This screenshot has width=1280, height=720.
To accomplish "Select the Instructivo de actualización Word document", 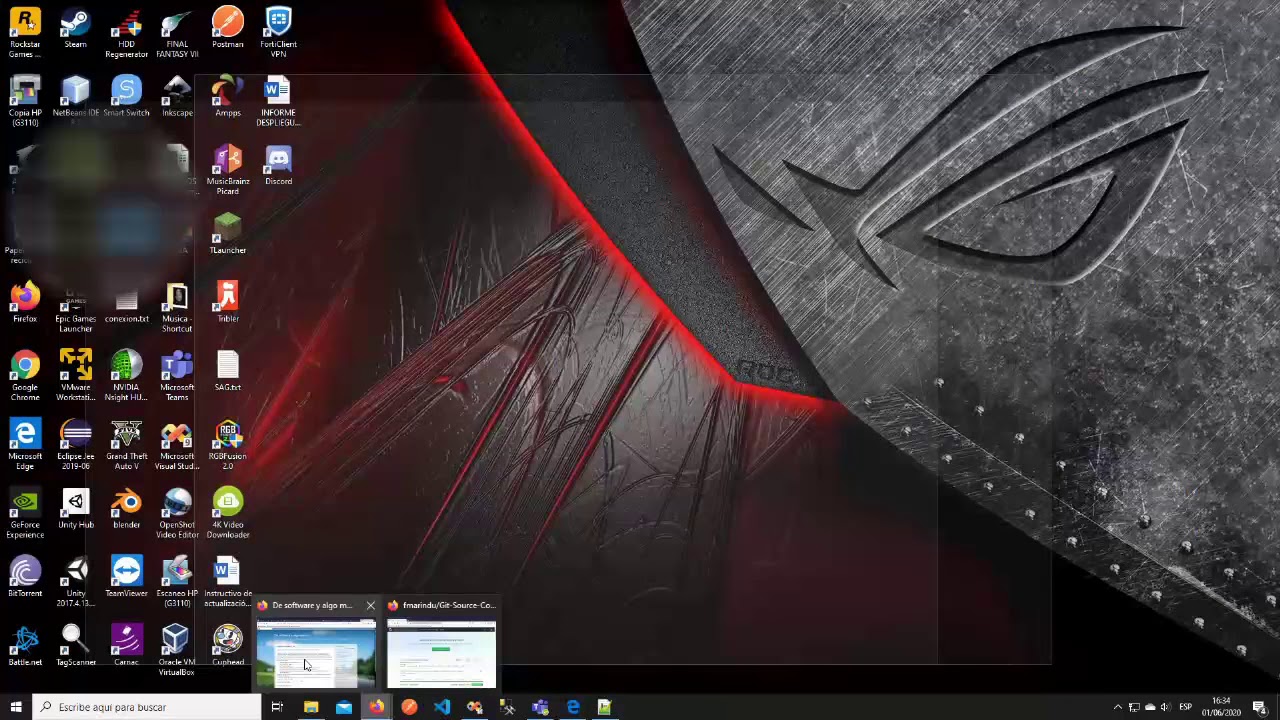I will coord(227,581).
